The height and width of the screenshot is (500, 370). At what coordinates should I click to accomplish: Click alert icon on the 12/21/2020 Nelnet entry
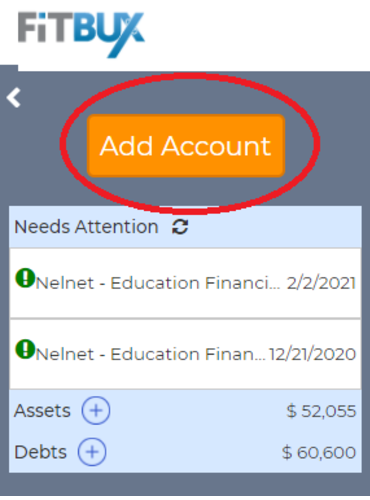click(25, 349)
